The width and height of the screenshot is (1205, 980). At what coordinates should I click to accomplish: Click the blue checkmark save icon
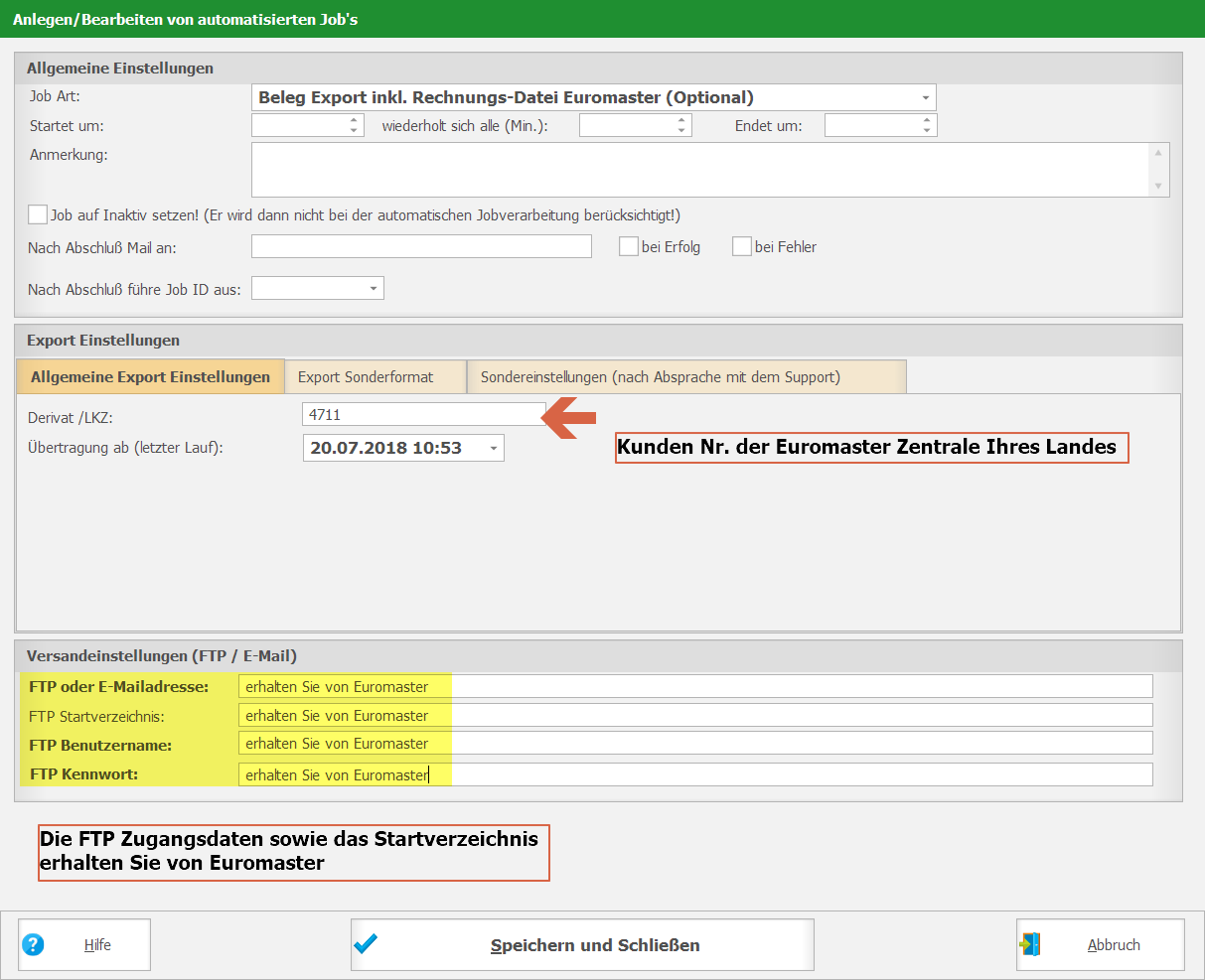(x=366, y=943)
